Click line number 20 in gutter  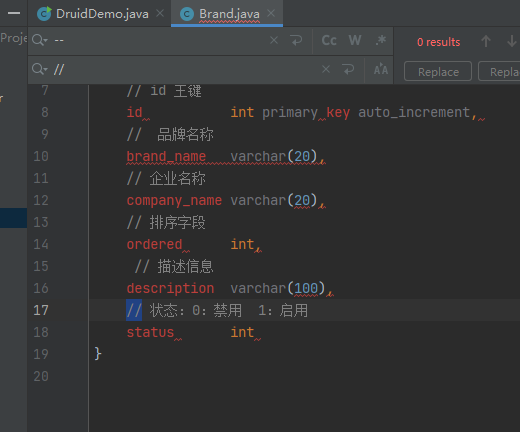coord(41,376)
